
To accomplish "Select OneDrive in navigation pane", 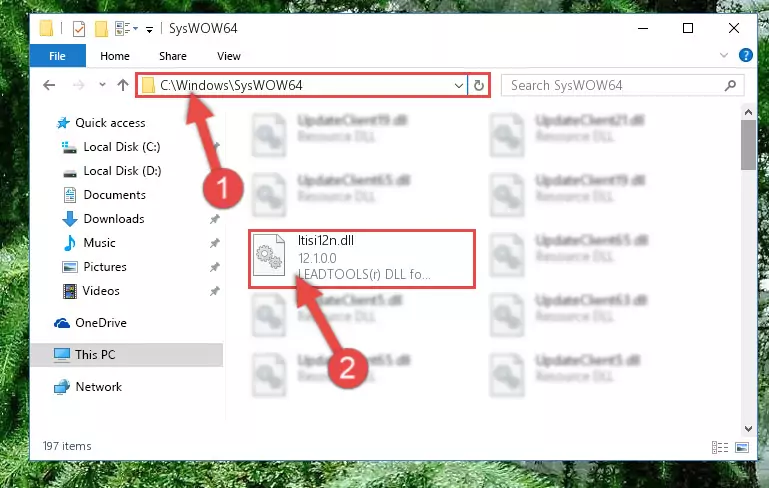I will point(101,323).
